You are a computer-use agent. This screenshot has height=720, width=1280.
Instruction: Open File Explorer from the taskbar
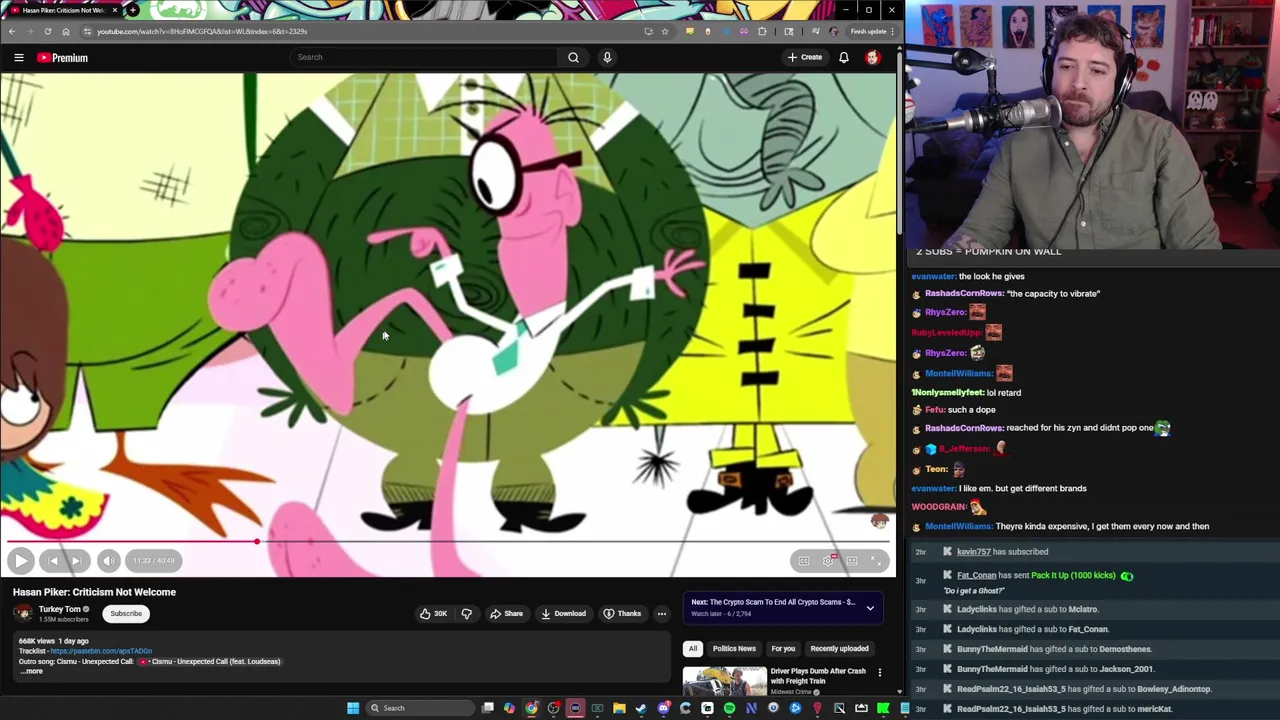pos(619,708)
